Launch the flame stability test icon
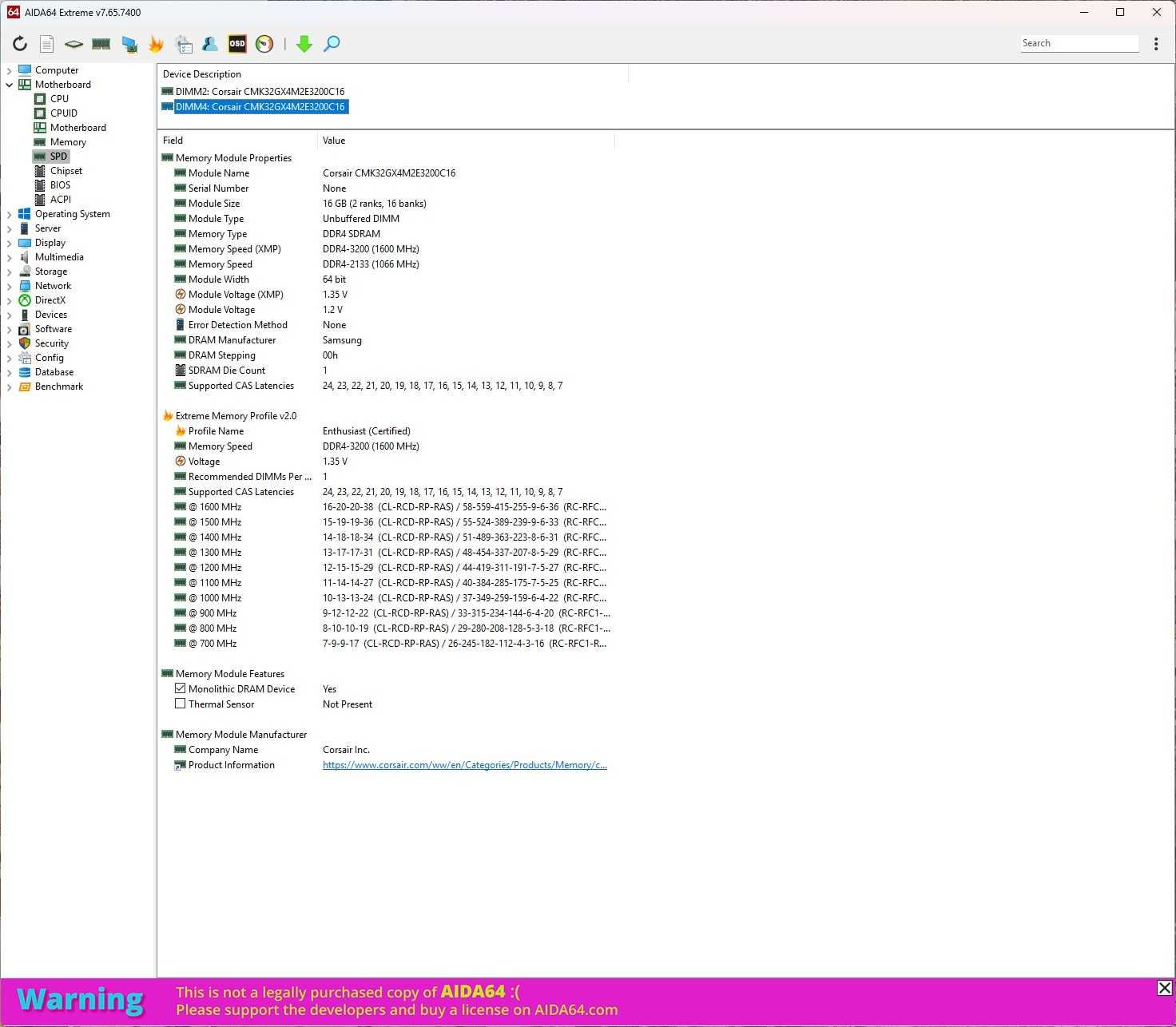Screen dimensions: 1176x1027 point(156,44)
